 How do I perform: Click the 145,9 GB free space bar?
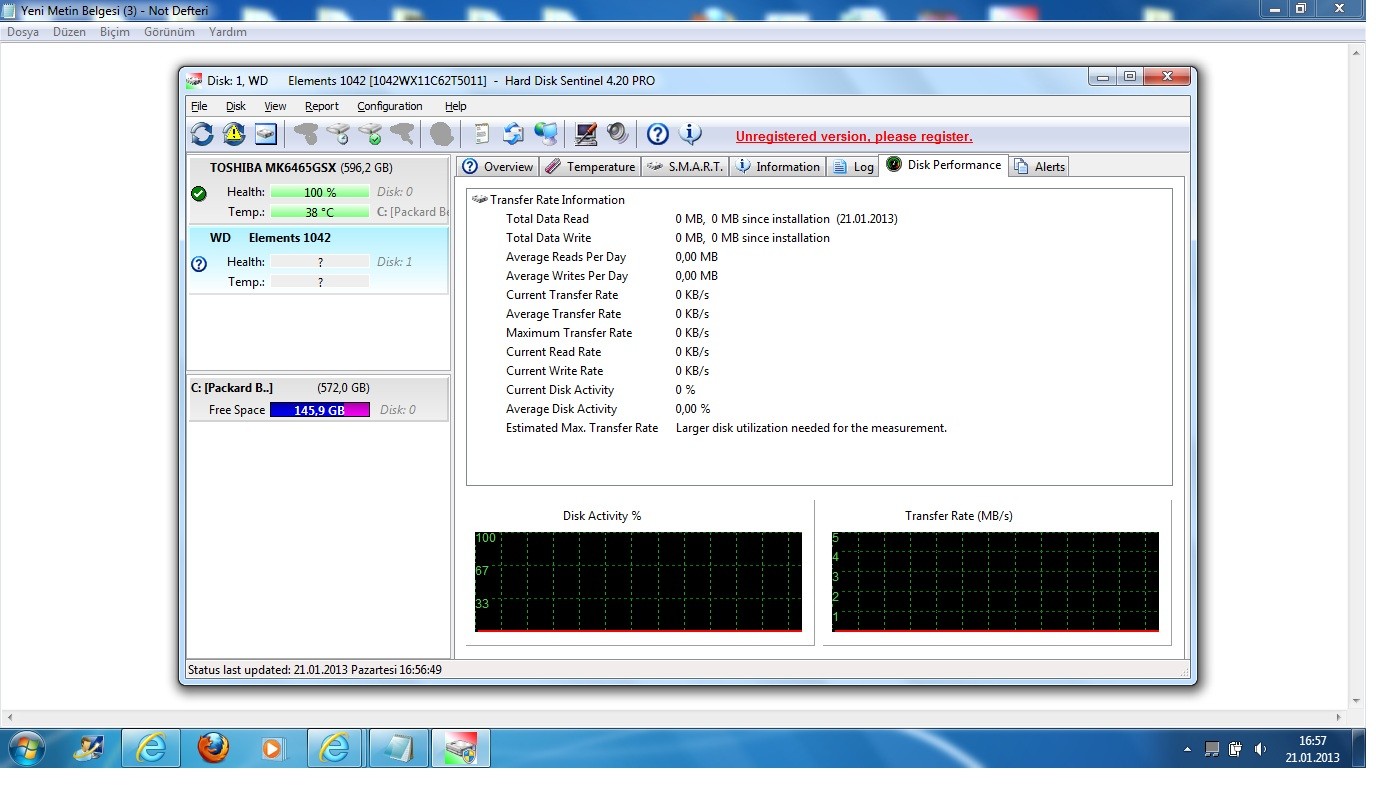(x=320, y=410)
